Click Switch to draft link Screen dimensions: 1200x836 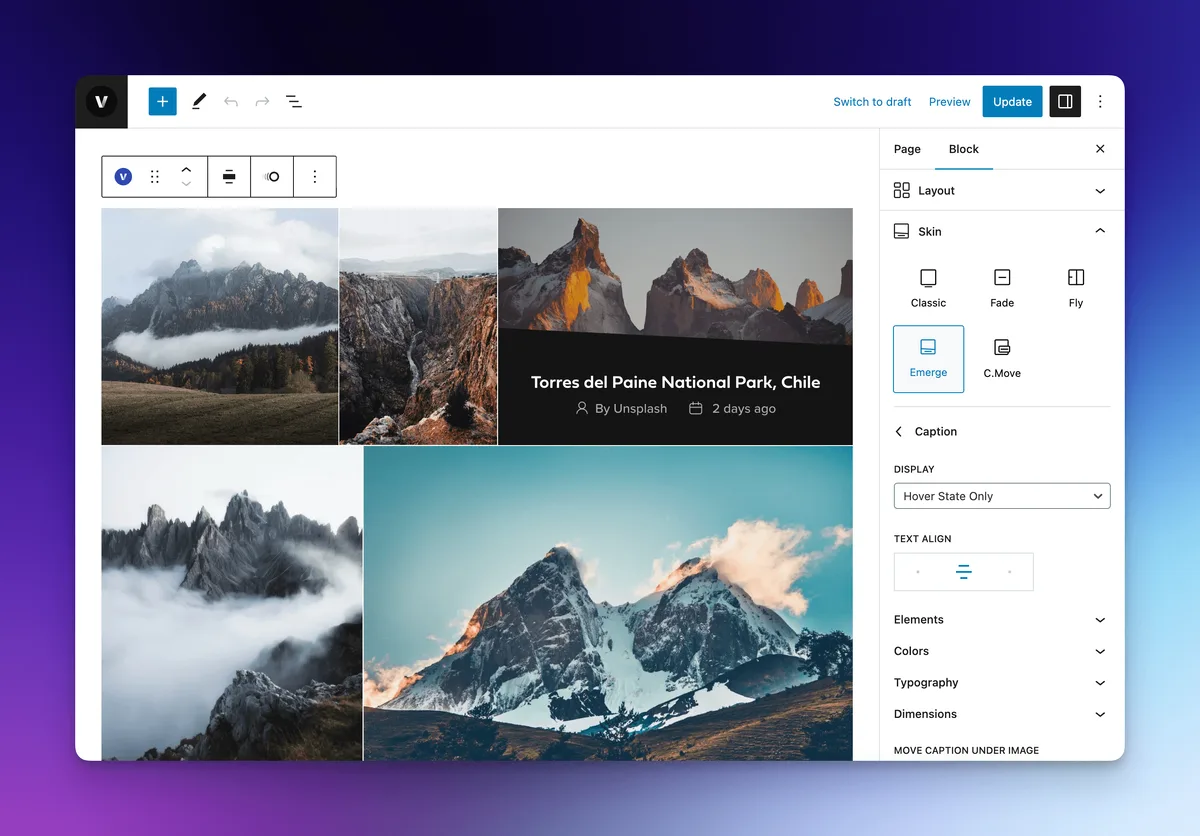coord(872,102)
